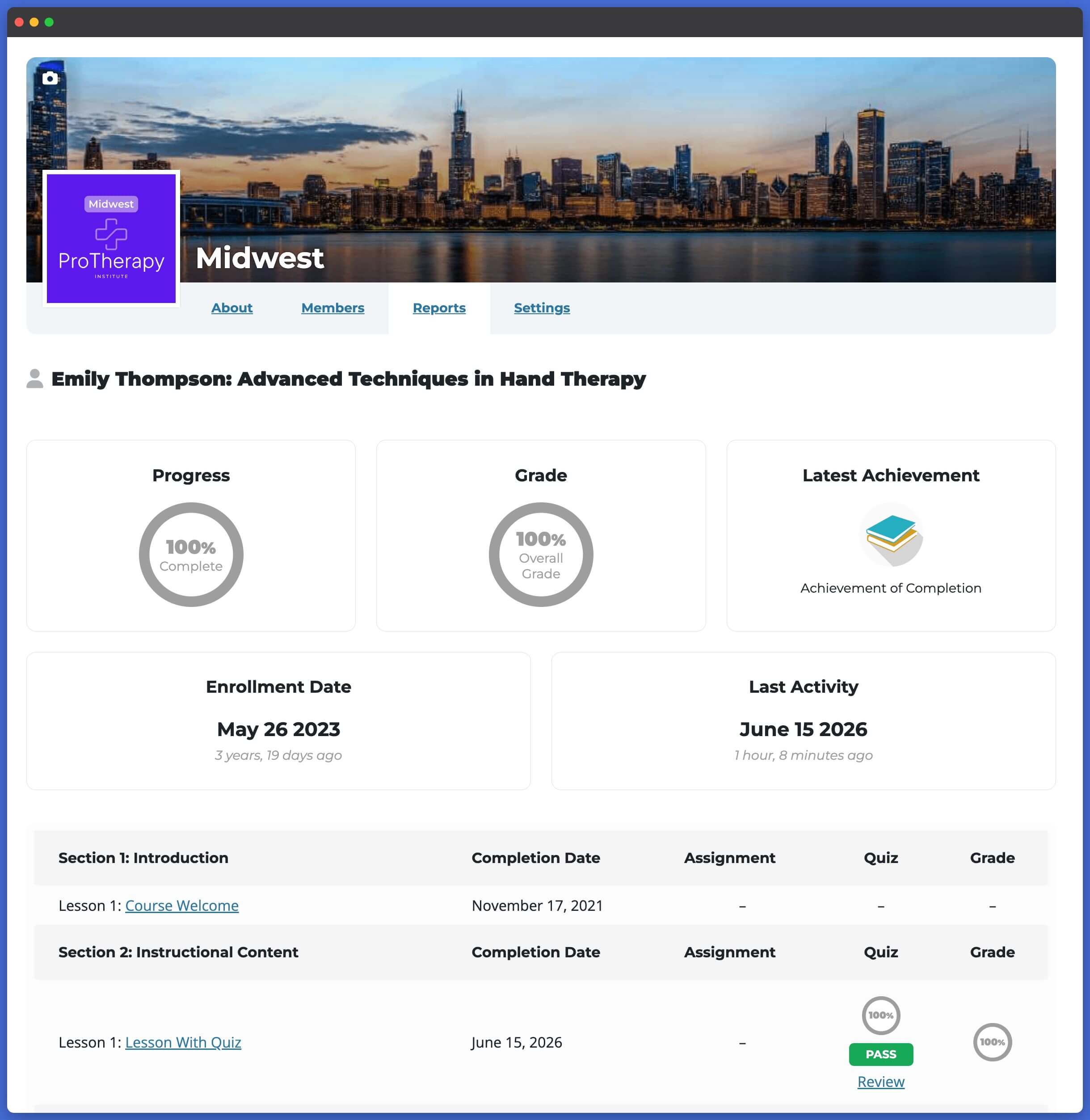
Task: Click the green PASS badge
Action: pos(880,1054)
